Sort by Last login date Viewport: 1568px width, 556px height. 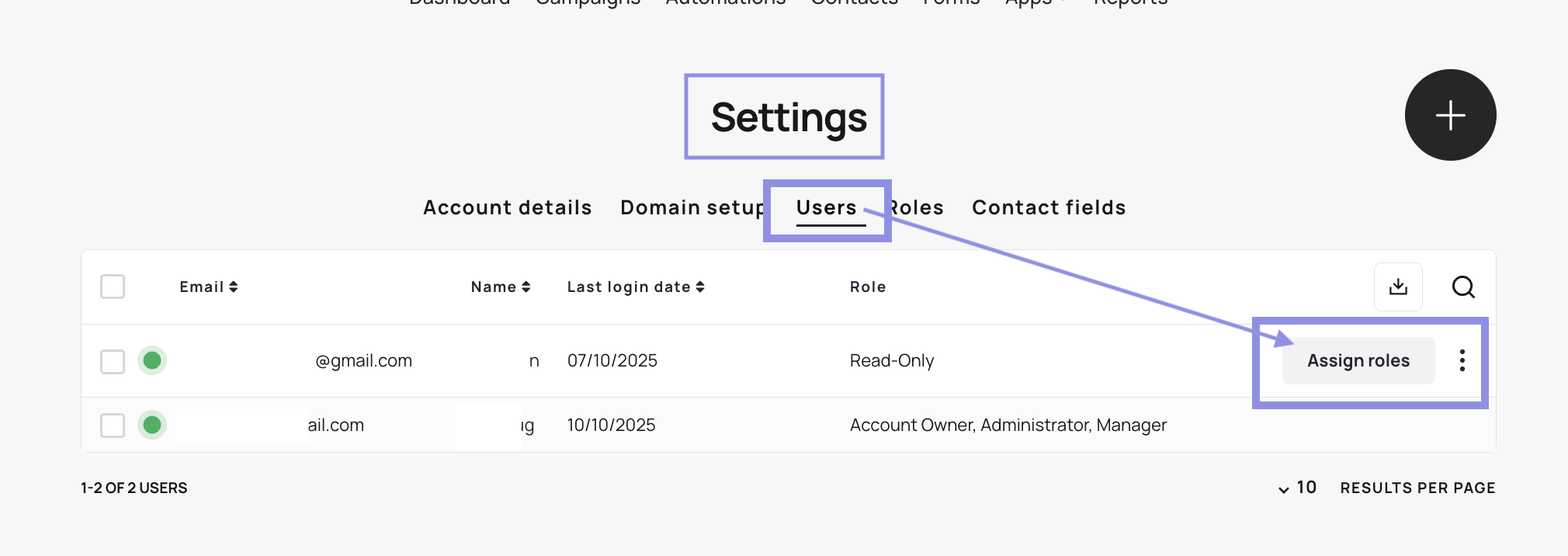[635, 287]
